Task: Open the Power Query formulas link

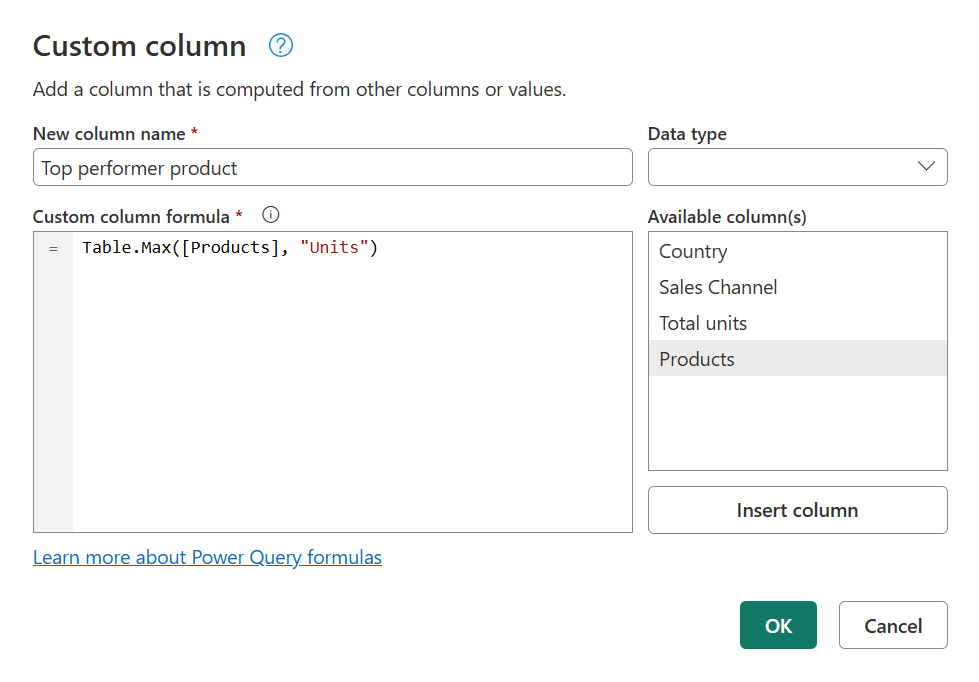Action: (x=207, y=557)
